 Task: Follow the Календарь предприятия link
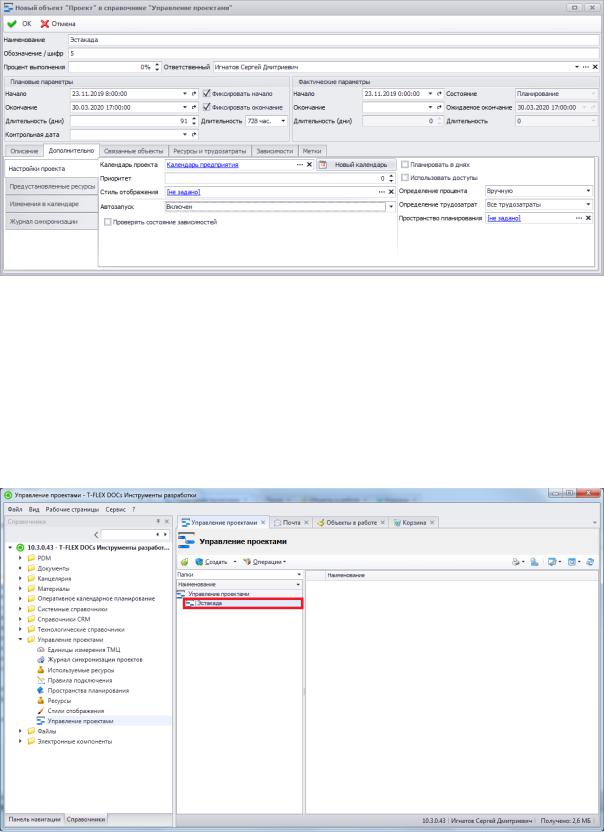pos(202,164)
